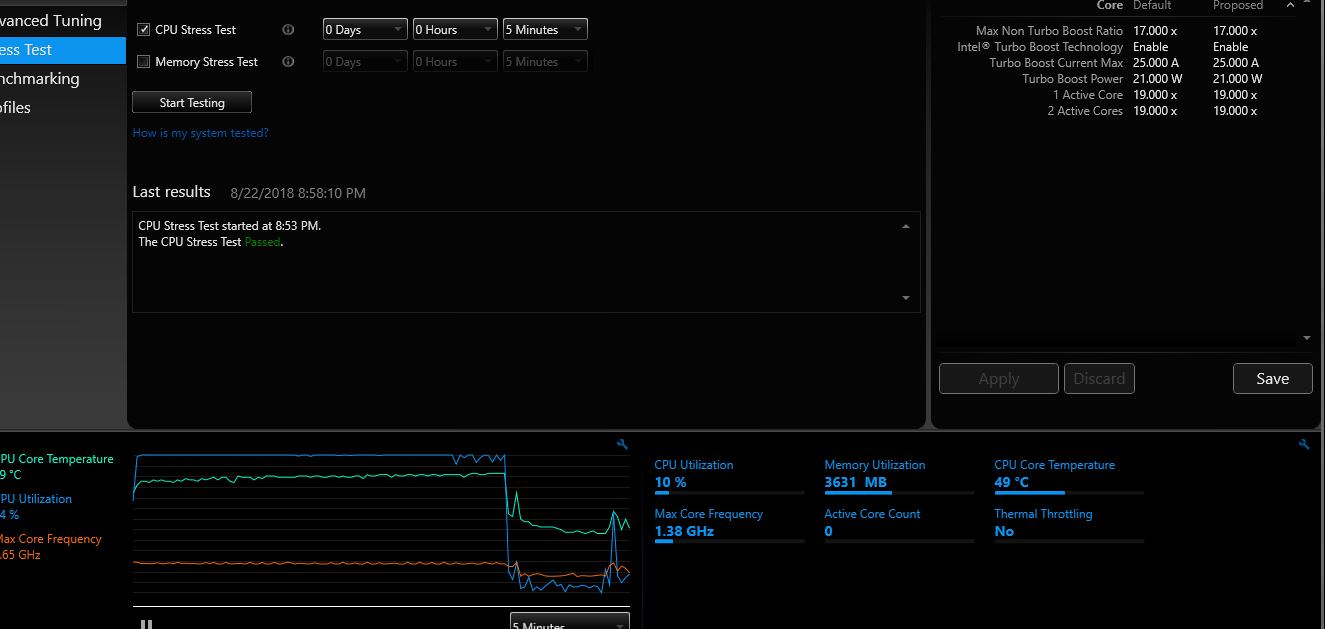
Task: Collapse the Core settings section chevron
Action: [1290, 6]
